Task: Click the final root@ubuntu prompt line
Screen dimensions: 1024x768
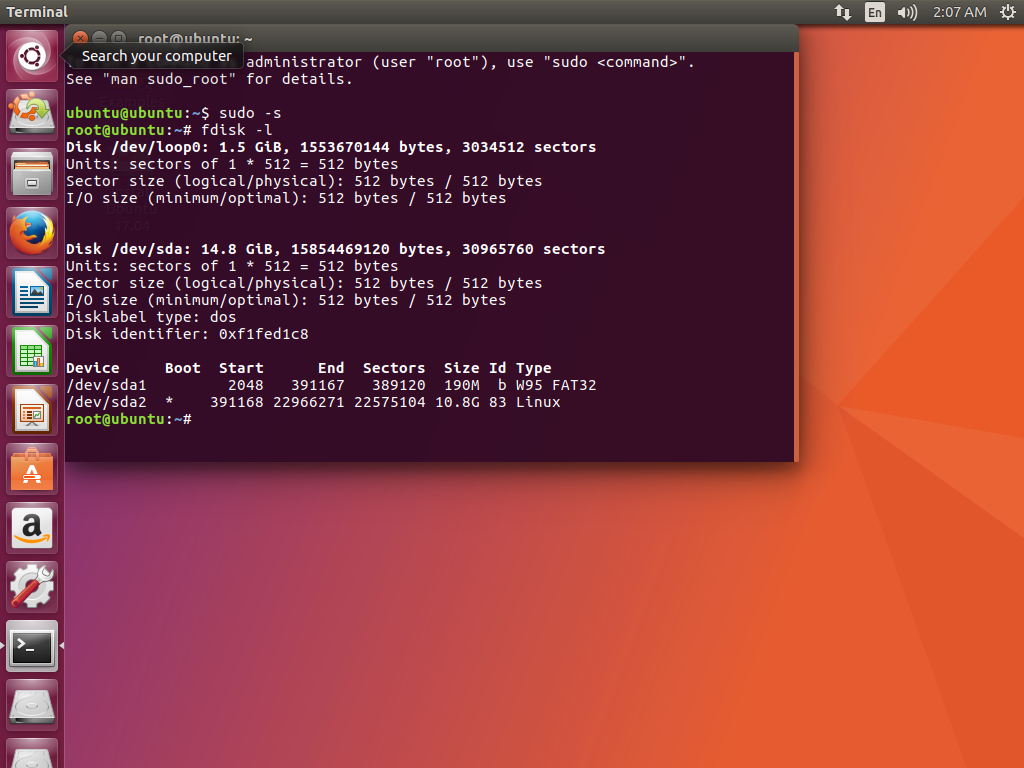Action: click(129, 419)
